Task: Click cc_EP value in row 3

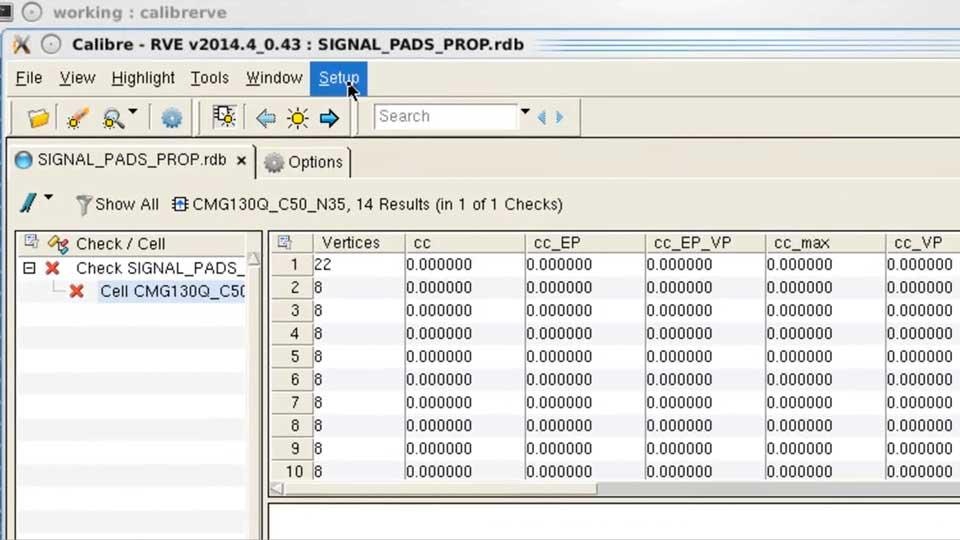Action: [559, 310]
